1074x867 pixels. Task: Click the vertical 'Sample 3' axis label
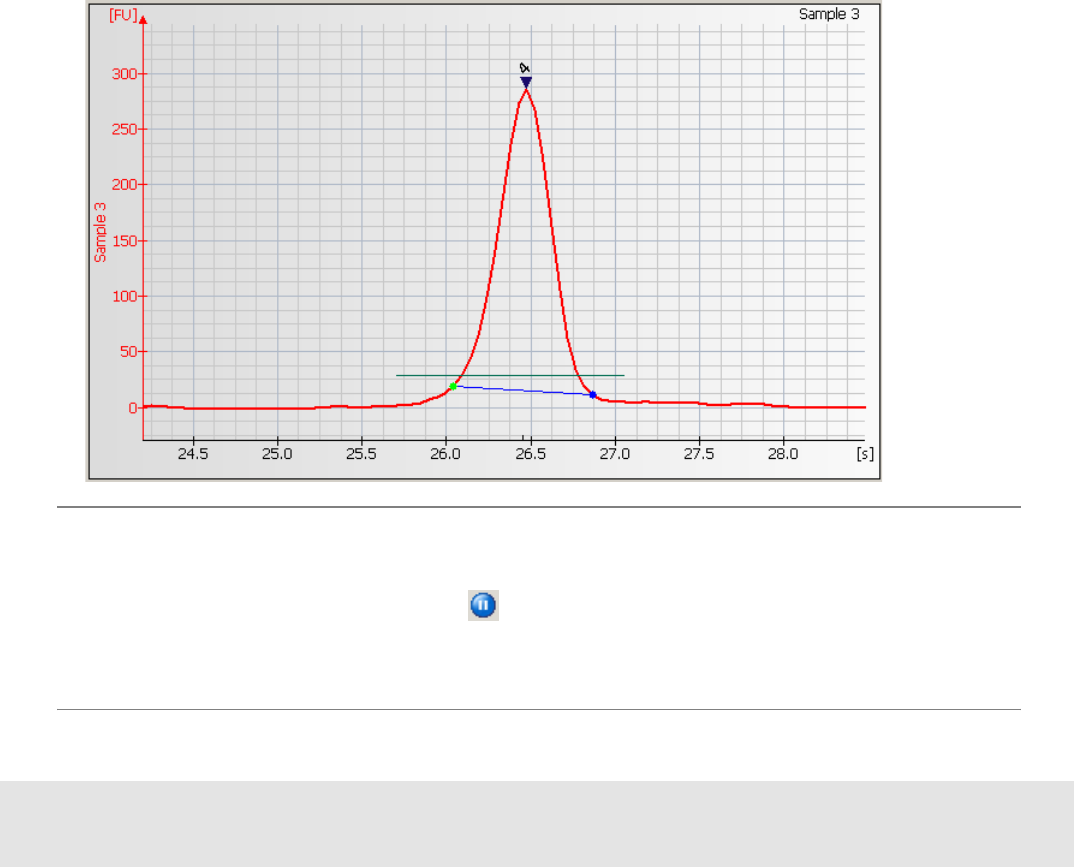100,232
